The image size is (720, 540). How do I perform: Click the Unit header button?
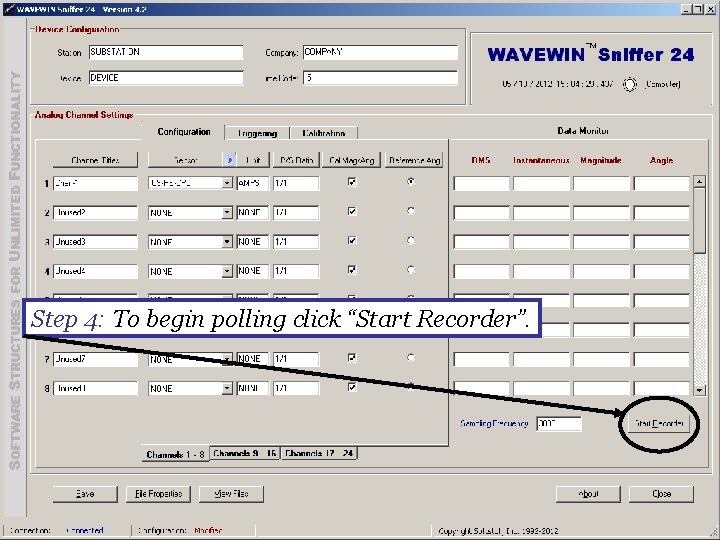click(253, 160)
